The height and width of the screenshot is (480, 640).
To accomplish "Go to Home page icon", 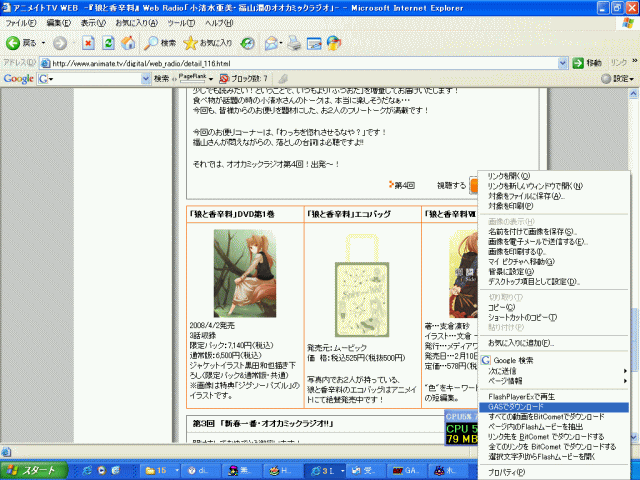I will pos(128,43).
